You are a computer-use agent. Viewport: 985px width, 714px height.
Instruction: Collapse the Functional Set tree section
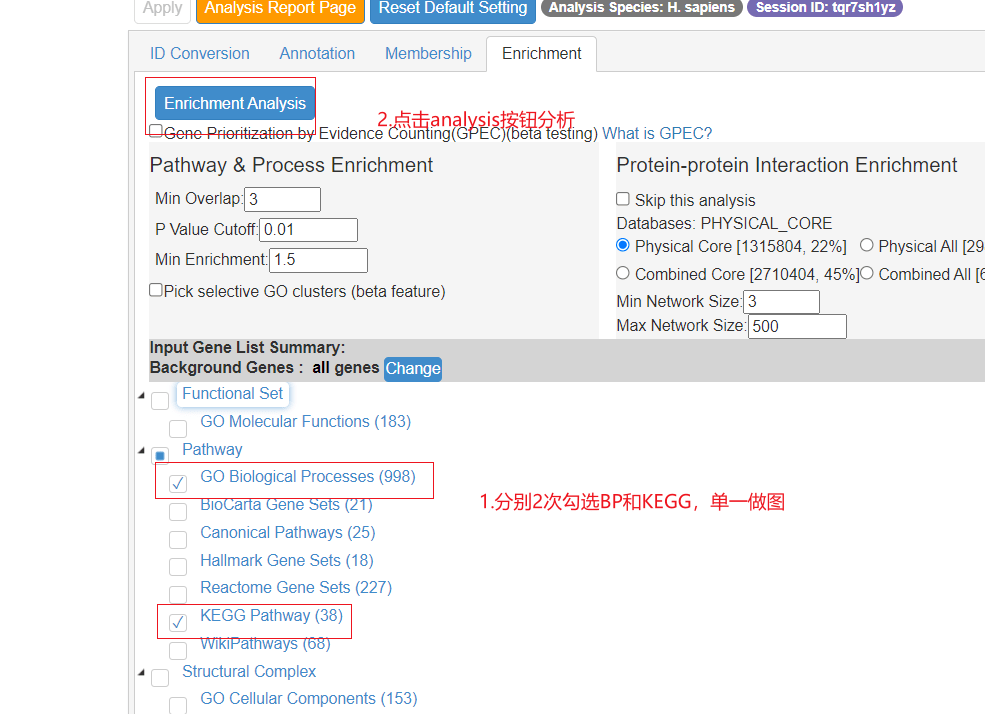(x=141, y=395)
